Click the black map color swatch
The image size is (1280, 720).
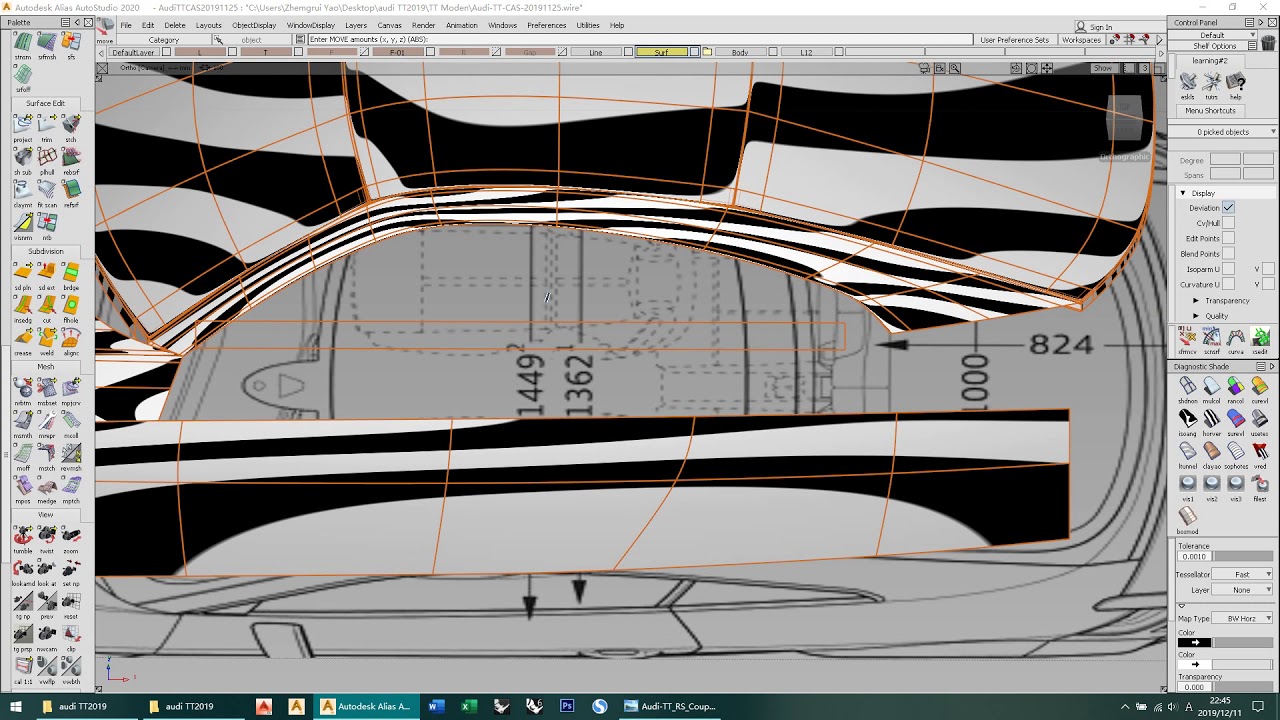[x=1195, y=642]
